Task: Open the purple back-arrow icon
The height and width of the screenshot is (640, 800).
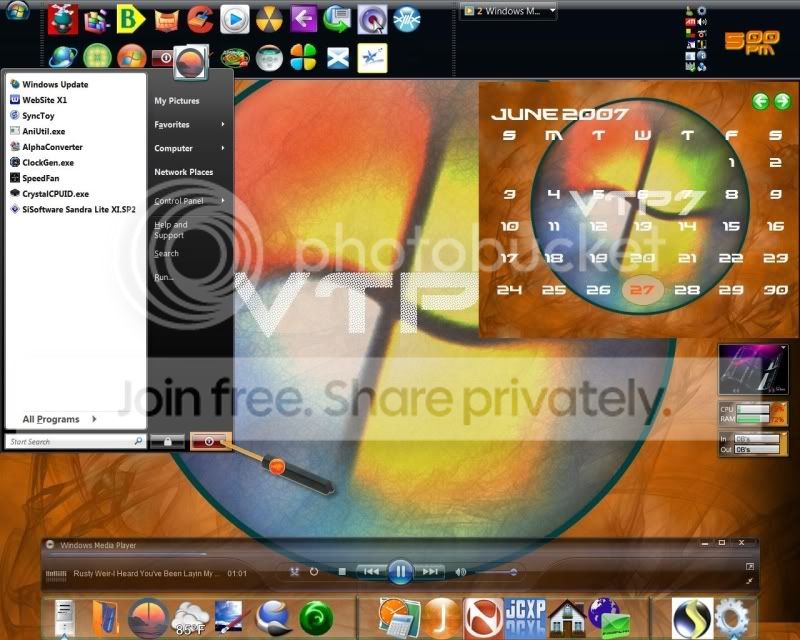Action: click(304, 19)
